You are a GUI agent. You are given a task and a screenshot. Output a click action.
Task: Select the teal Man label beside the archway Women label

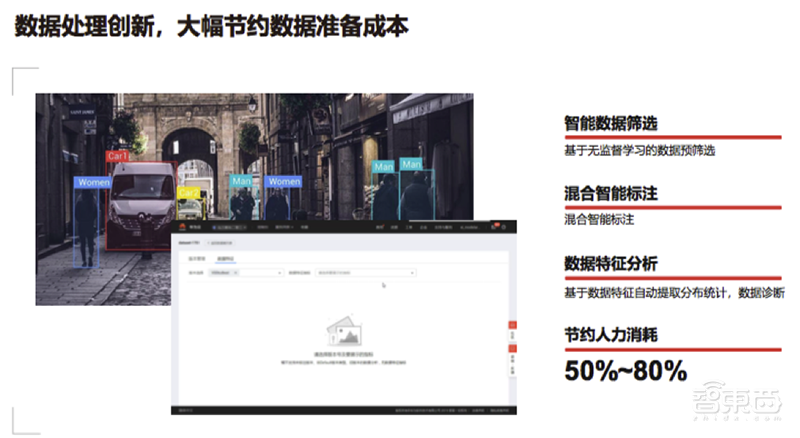click(x=241, y=181)
